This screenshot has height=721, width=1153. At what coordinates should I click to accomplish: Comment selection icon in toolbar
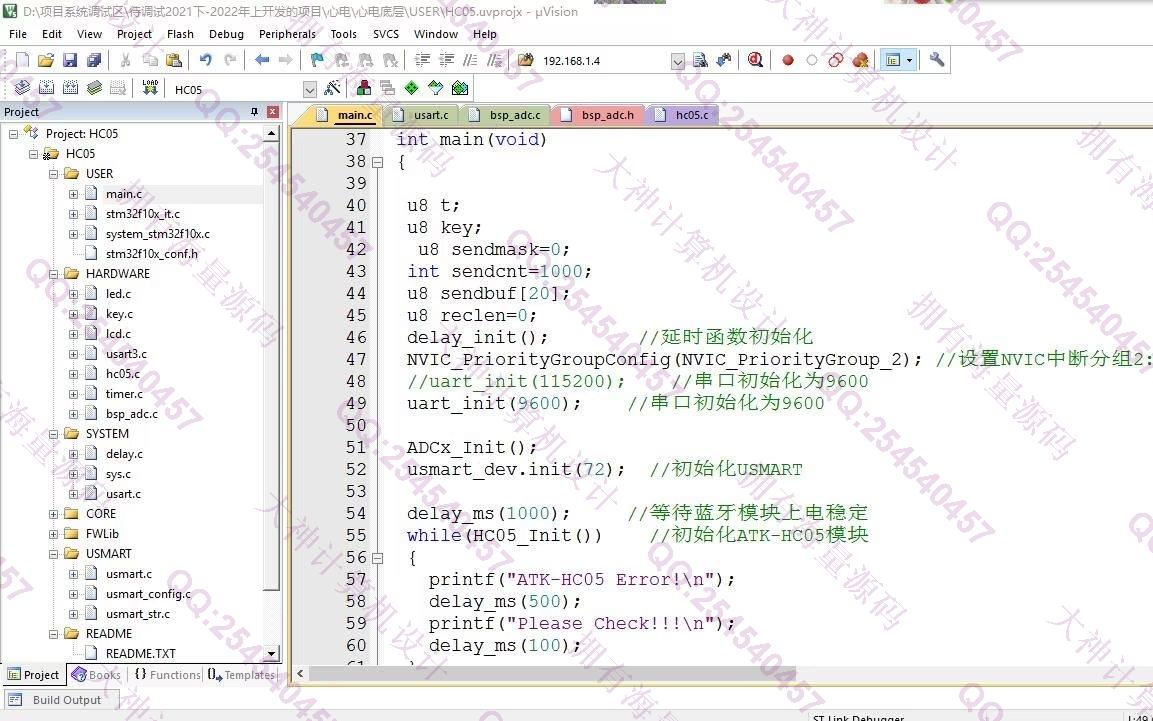471,60
